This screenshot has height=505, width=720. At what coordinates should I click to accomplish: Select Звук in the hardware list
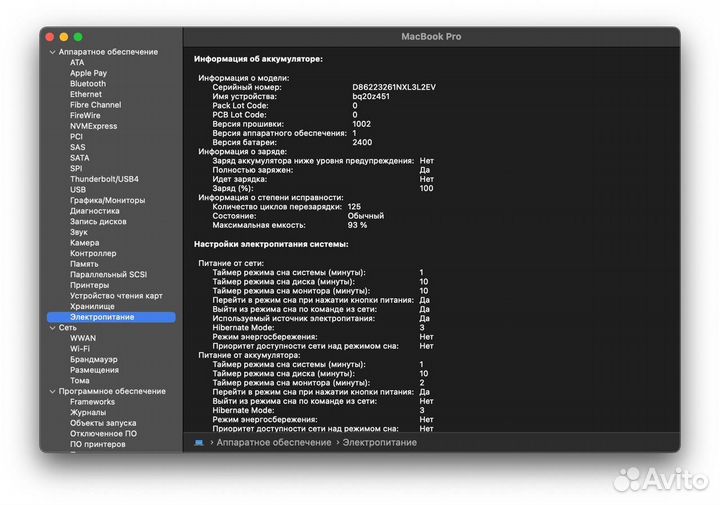(x=79, y=232)
